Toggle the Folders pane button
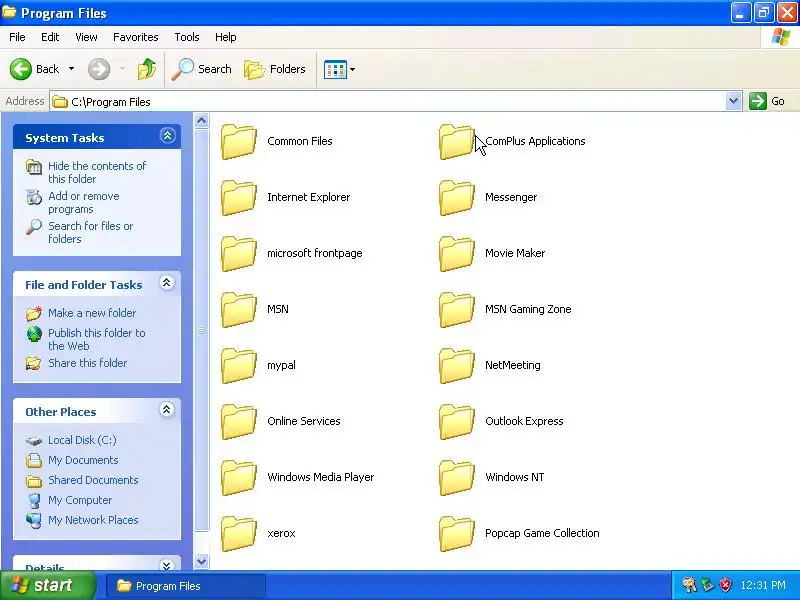This screenshot has height=600, width=800. (275, 69)
